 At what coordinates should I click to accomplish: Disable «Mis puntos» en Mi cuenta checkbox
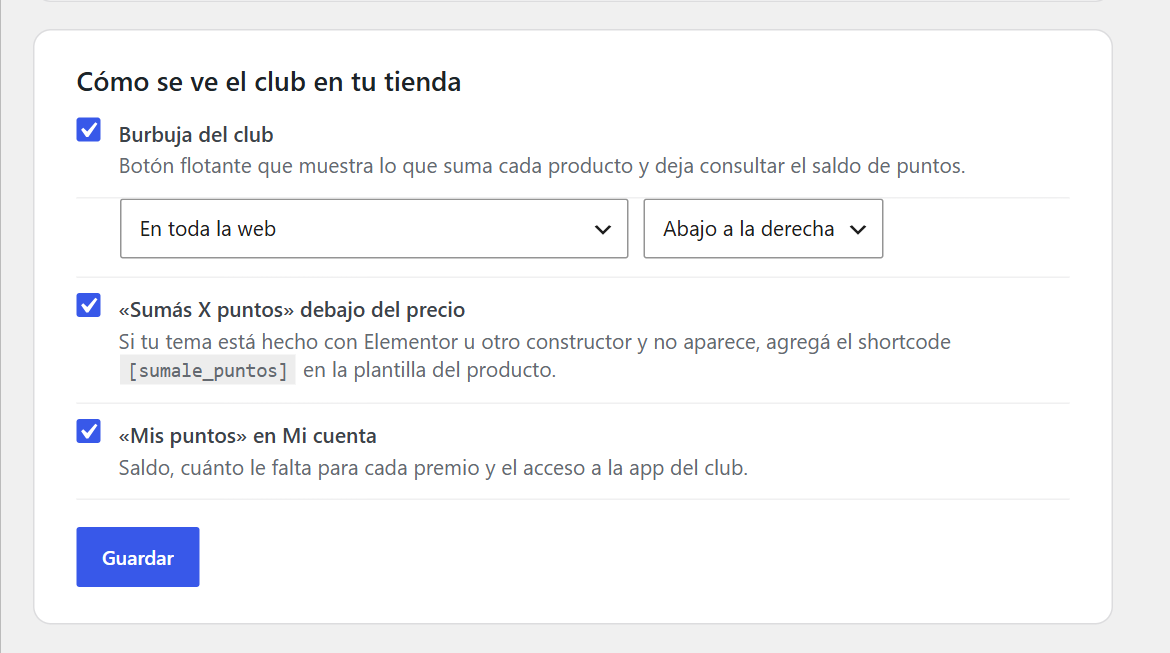tap(89, 431)
